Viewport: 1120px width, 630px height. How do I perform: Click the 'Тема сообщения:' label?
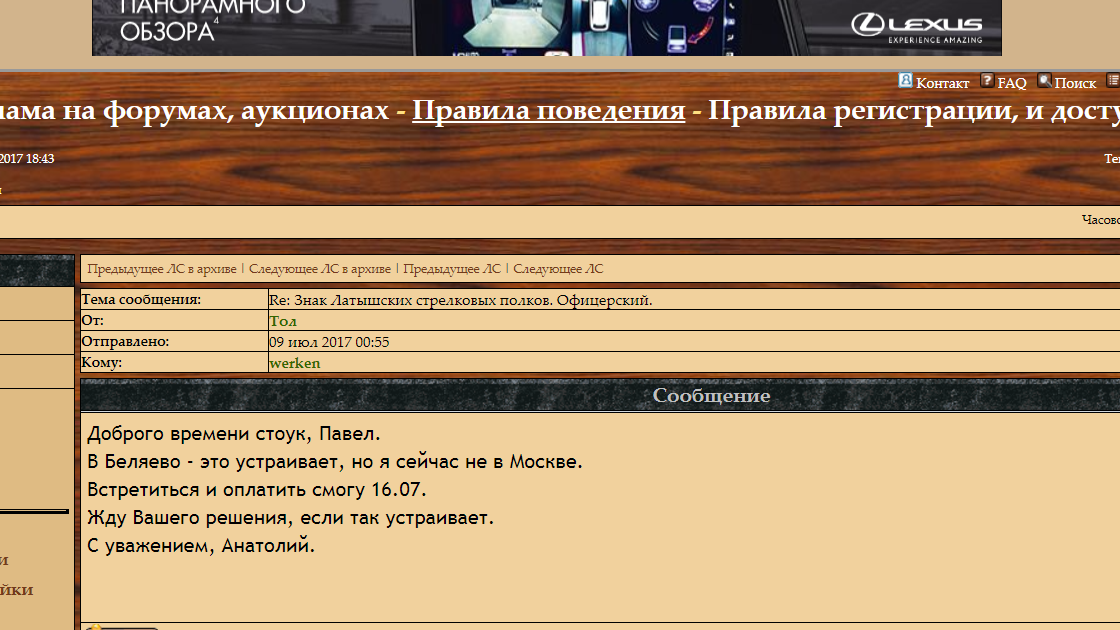point(141,299)
